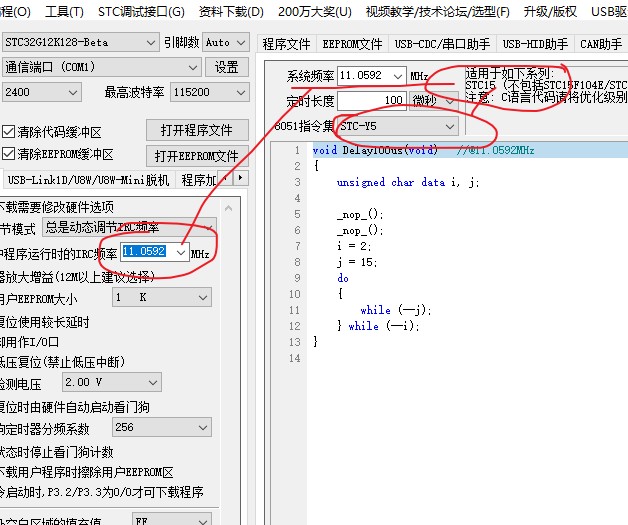Open the 系统频率 11.0592 dropdown
The image size is (628, 525).
pos(372,76)
